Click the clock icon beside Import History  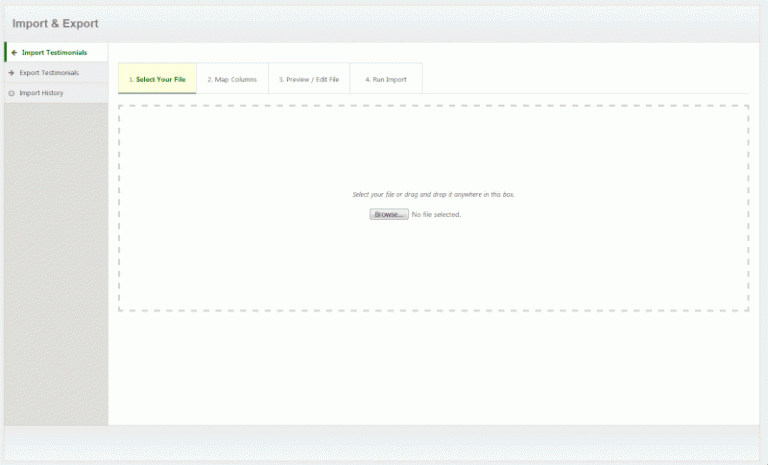(x=11, y=93)
